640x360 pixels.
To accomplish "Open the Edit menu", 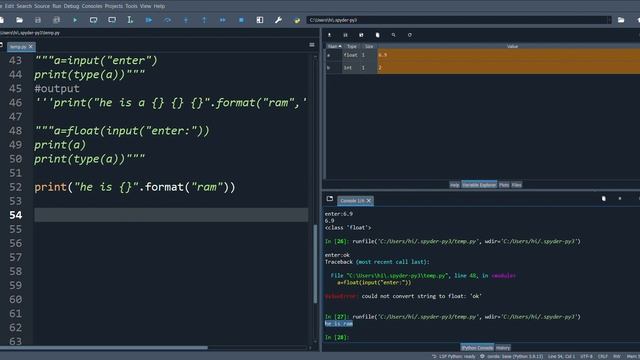I will (x=9, y=6).
